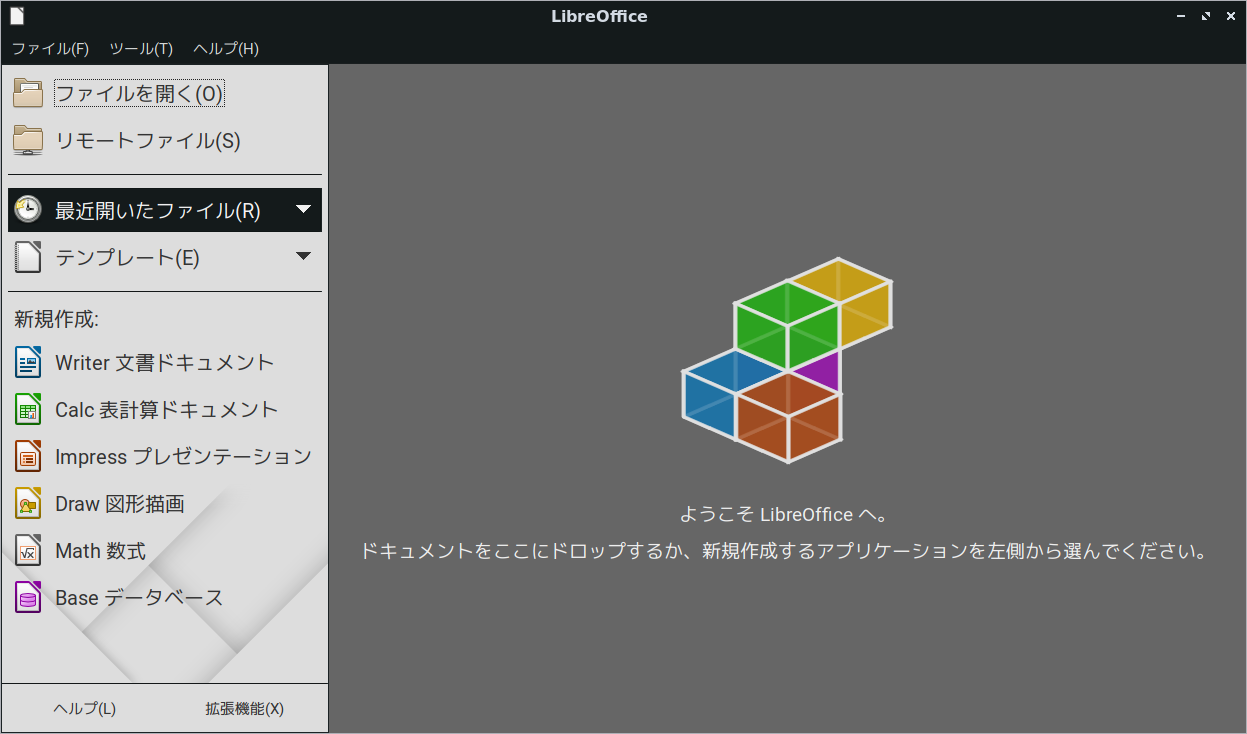Open the ヘルプ(H) menu

[226, 49]
